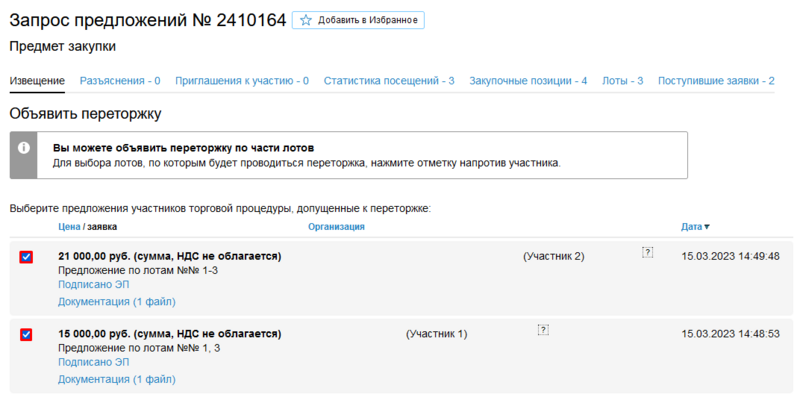This screenshot has width=800, height=403.
Task: Open Документация (1 файл) for Участник 2
Action: click(117, 301)
